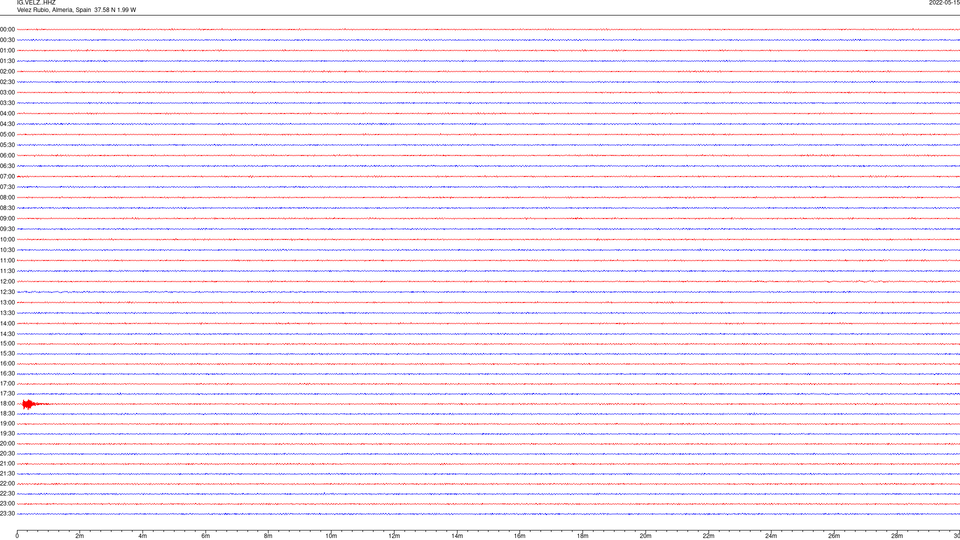Click the 28m tick label on the time axis

[897, 536]
